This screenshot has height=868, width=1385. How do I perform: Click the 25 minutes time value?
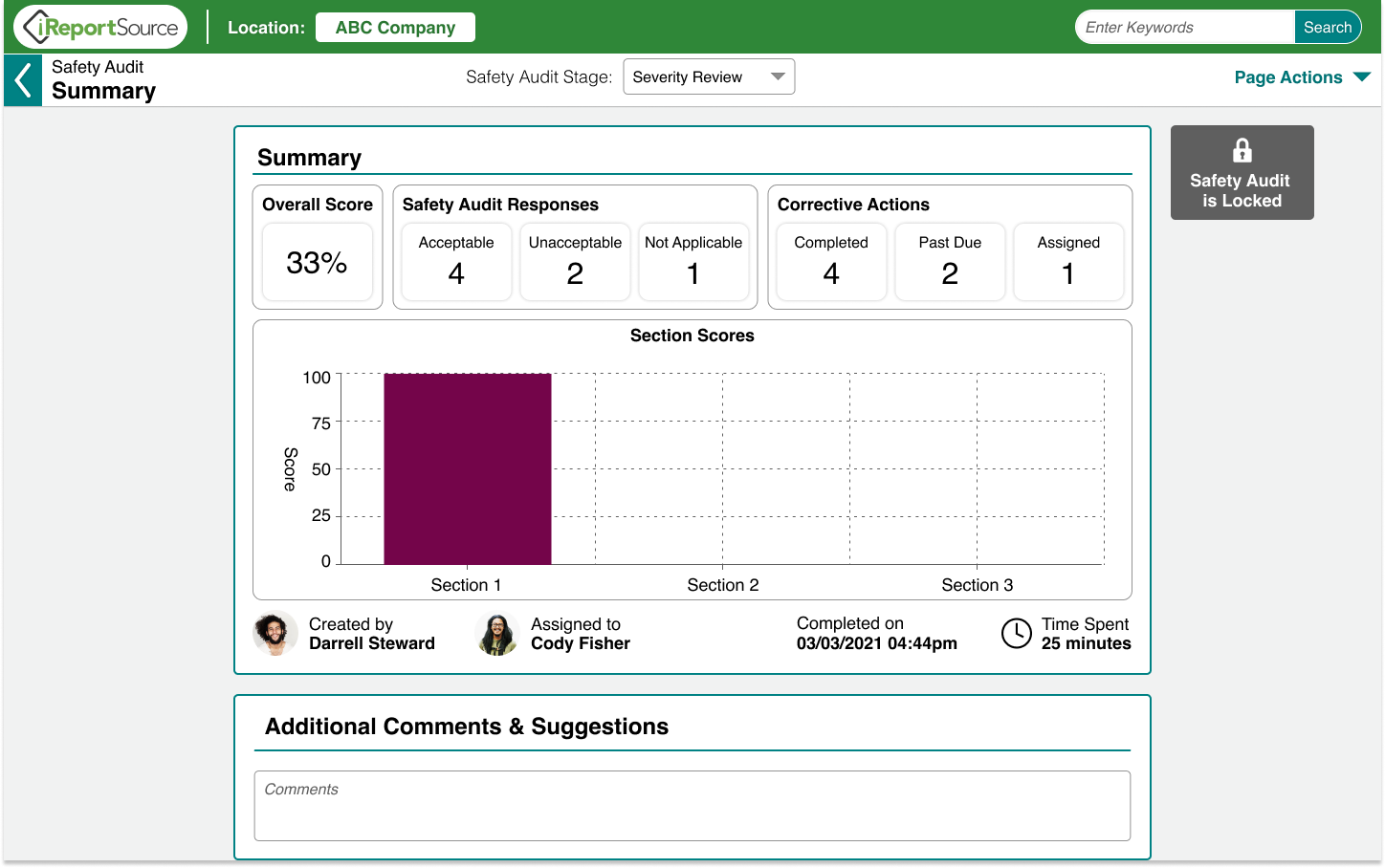coord(1087,643)
